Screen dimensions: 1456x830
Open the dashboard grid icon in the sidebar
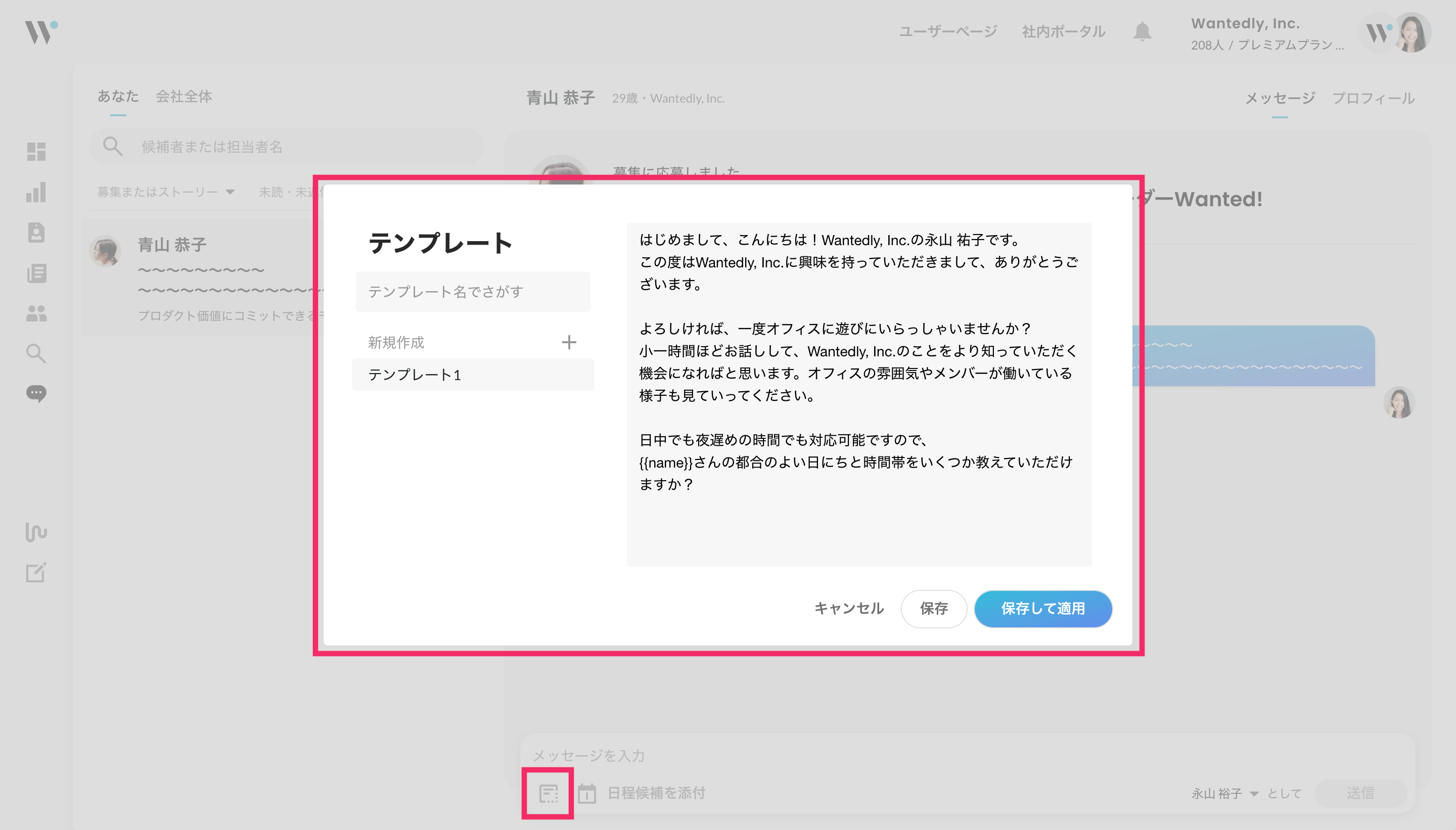[36, 152]
